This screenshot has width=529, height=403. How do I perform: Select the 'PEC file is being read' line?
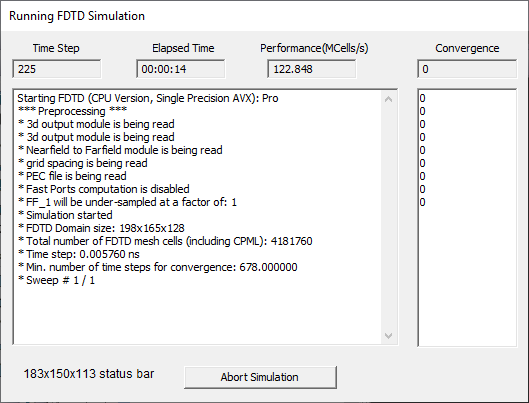pyautogui.click(x=72, y=176)
